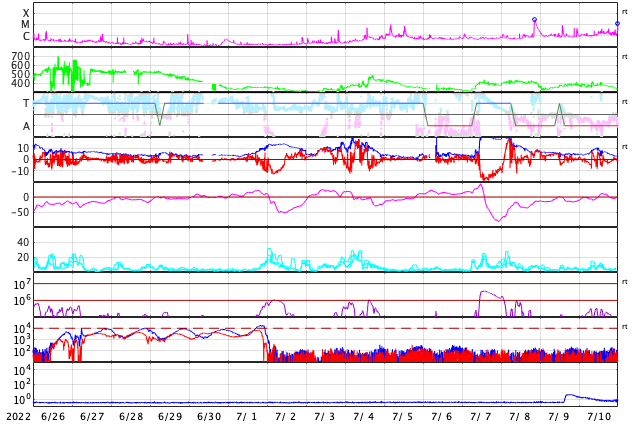Viewport: 634px width, 424px height.
Task: Click the 10 tick on the red-blue field panel
Action: click(23, 148)
